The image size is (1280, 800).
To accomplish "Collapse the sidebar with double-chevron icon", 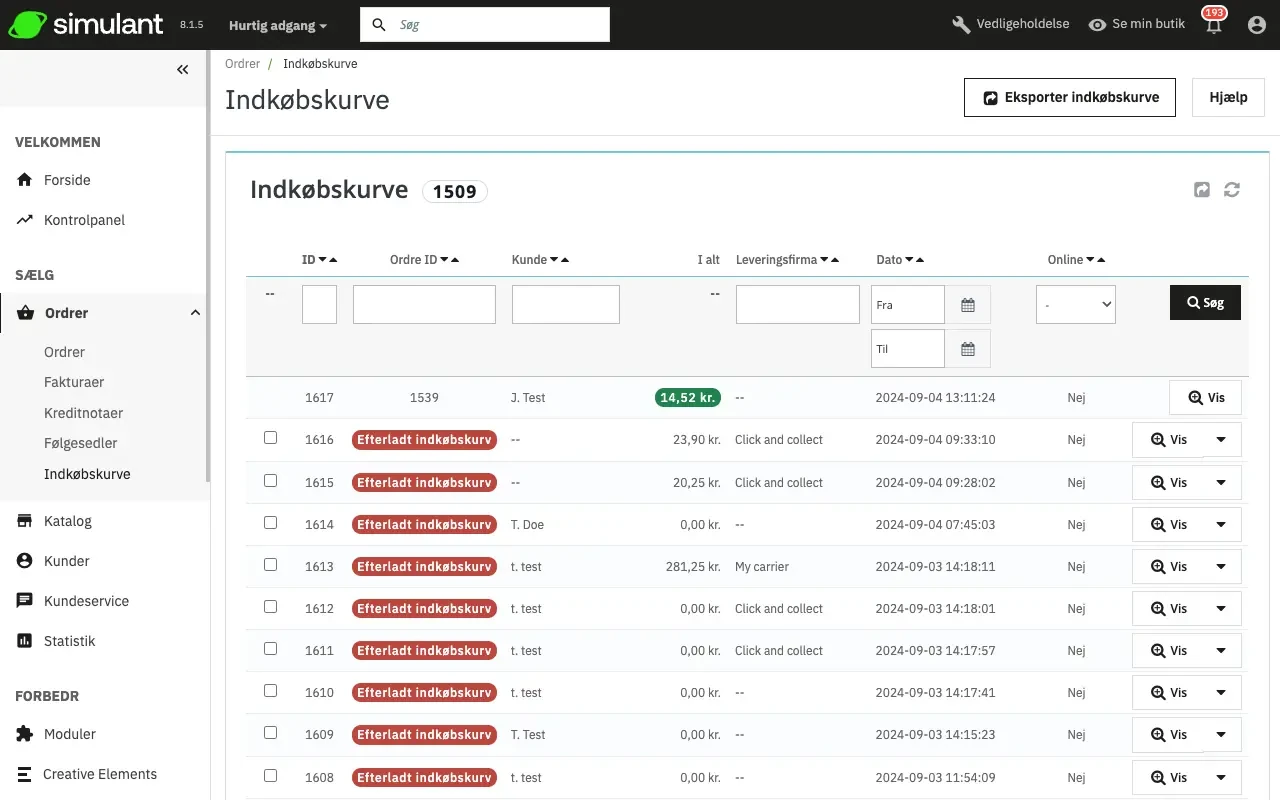I will (x=182, y=70).
